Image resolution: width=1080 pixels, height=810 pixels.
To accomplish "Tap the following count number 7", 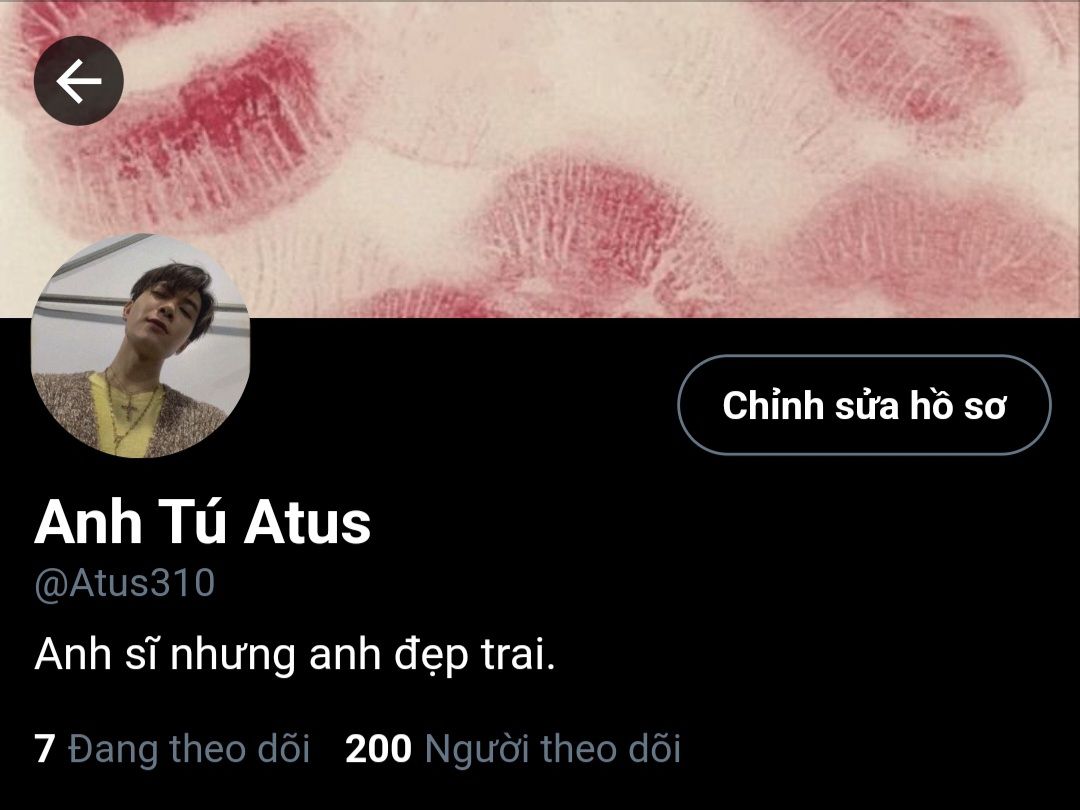I will [x=44, y=749].
